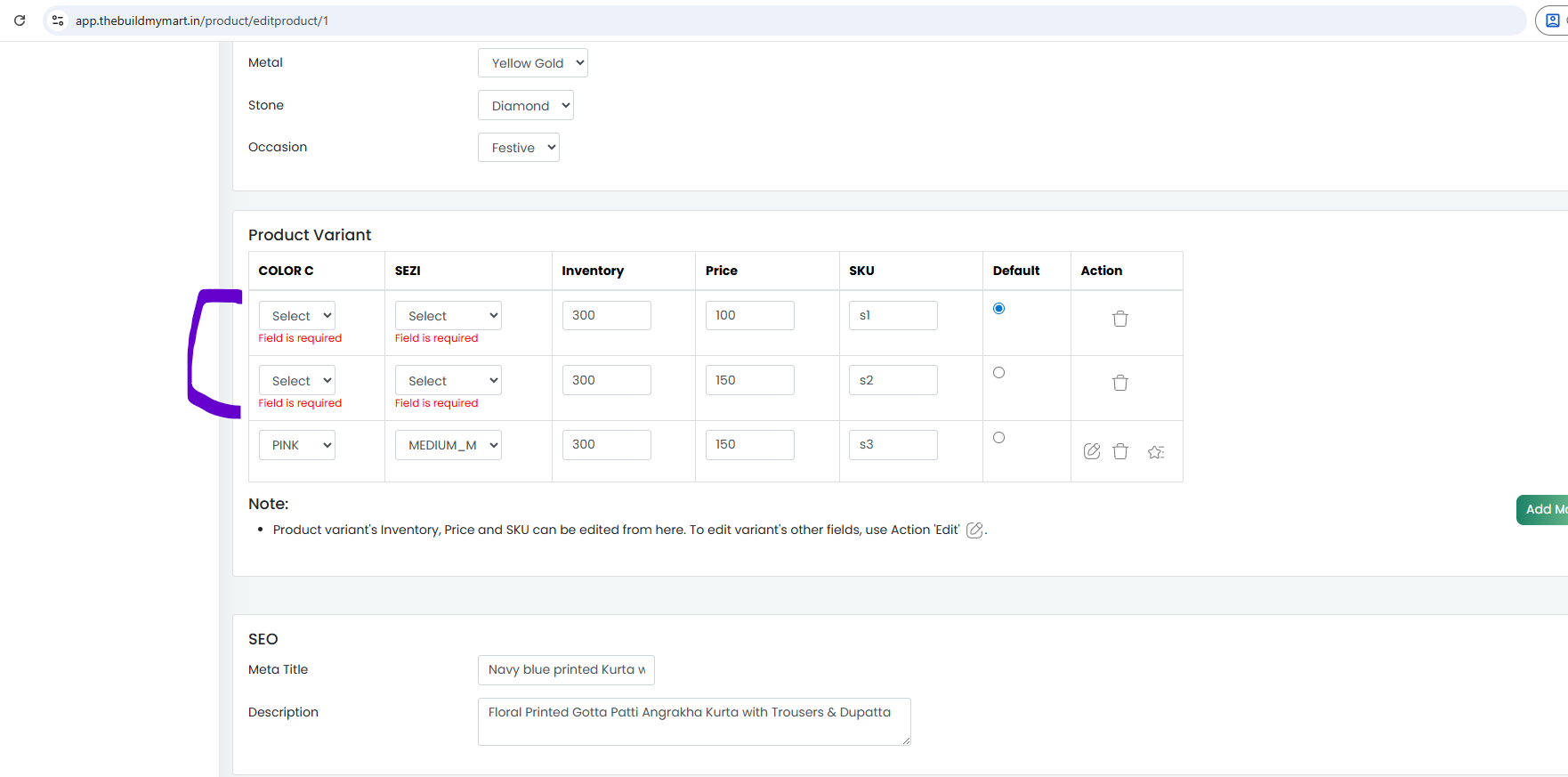This screenshot has width=1568, height=777.
Task: Click the Meta Title input field
Action: click(566, 670)
